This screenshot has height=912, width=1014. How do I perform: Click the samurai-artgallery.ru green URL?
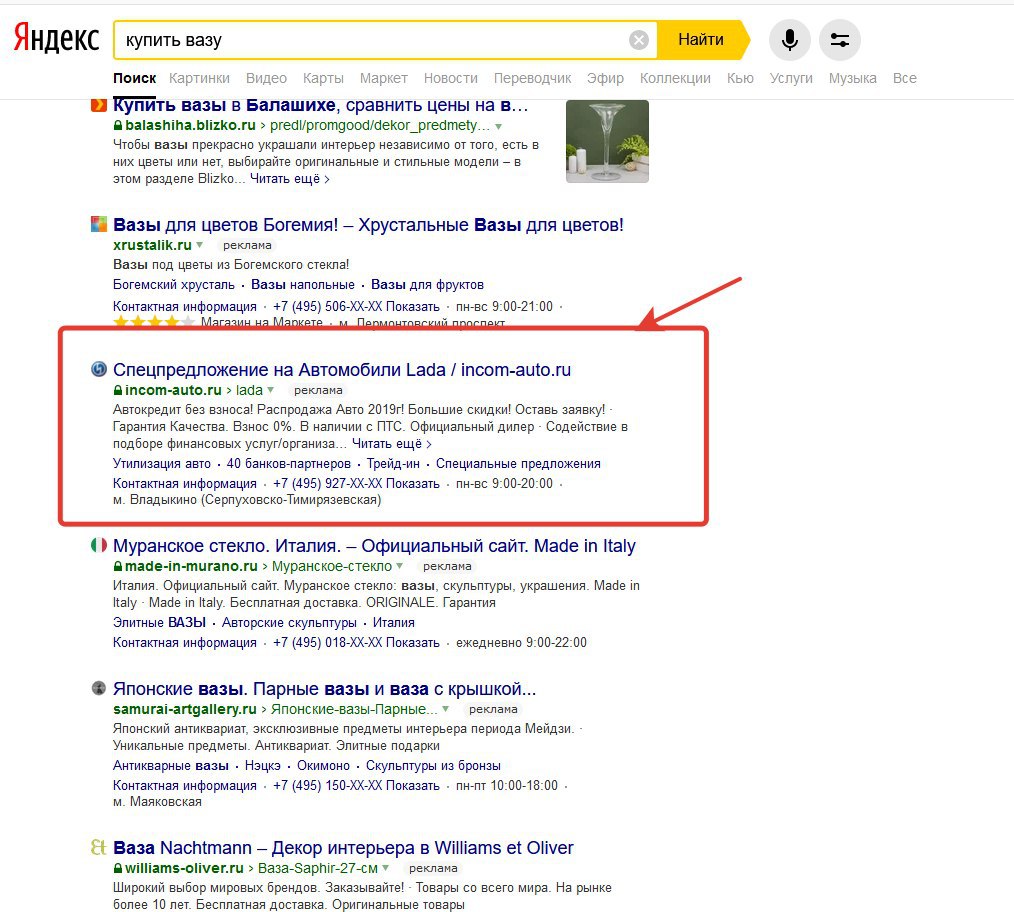185,710
